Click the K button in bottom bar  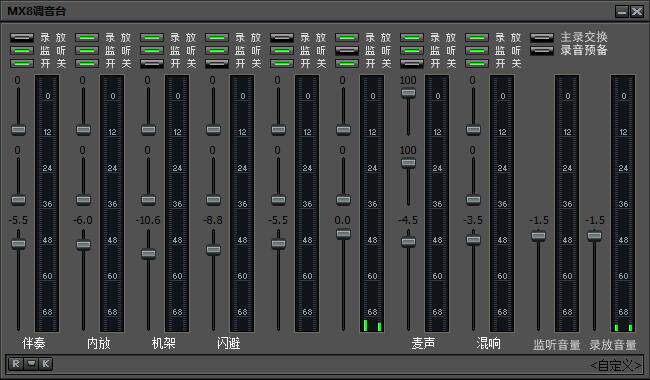click(x=46, y=364)
